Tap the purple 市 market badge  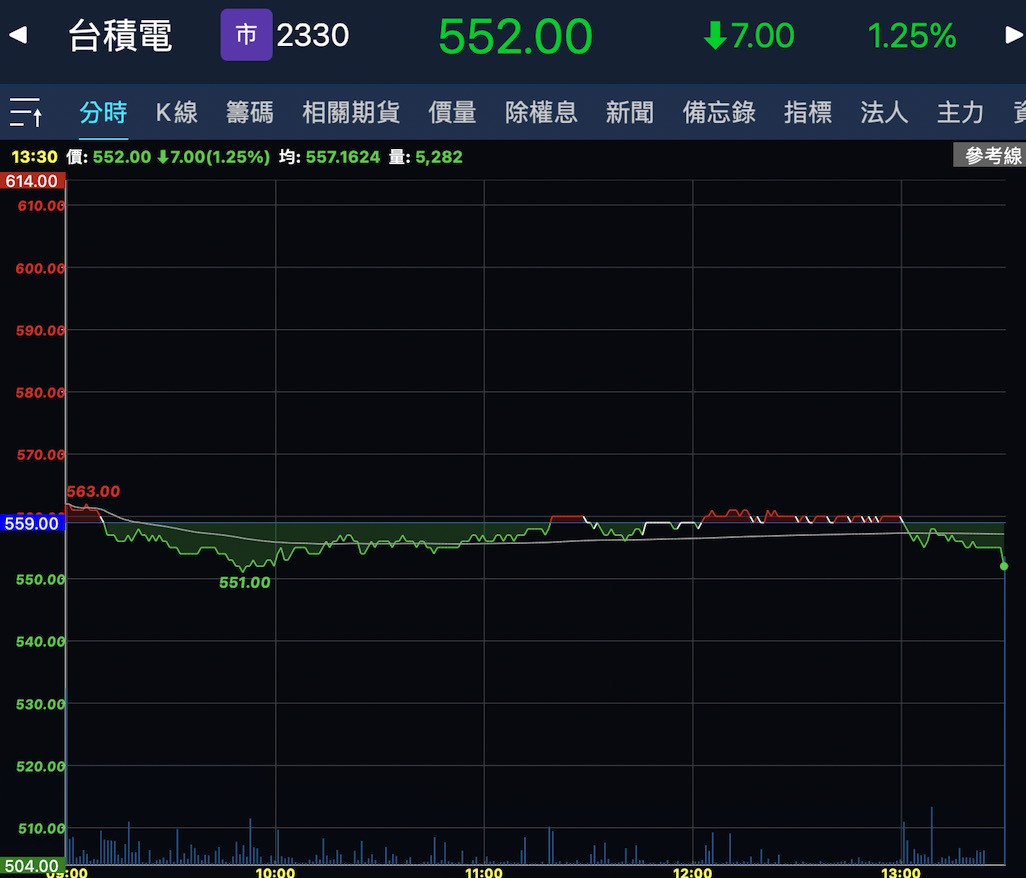click(x=246, y=35)
